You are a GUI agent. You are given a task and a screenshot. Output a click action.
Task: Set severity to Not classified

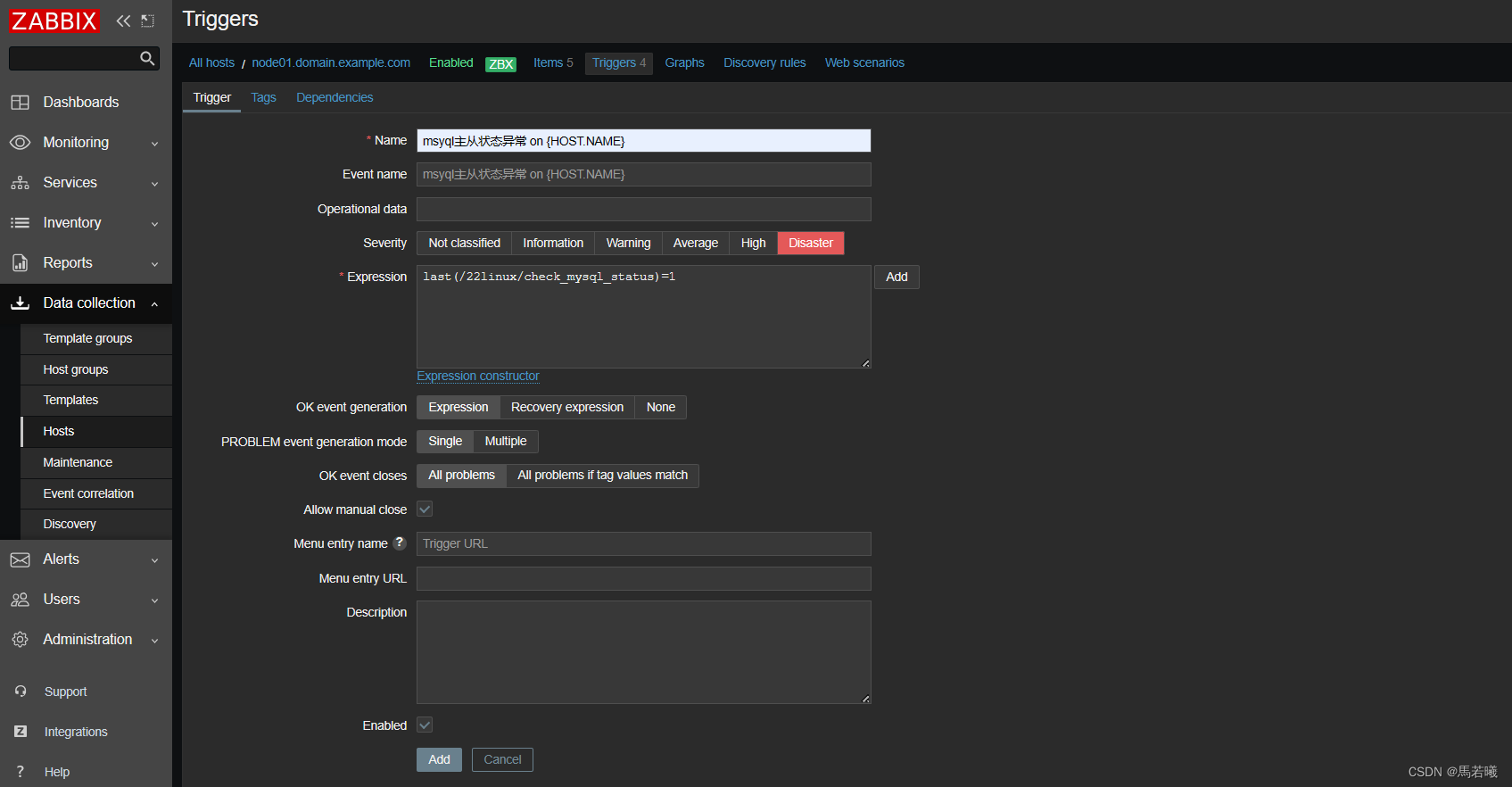tap(464, 243)
